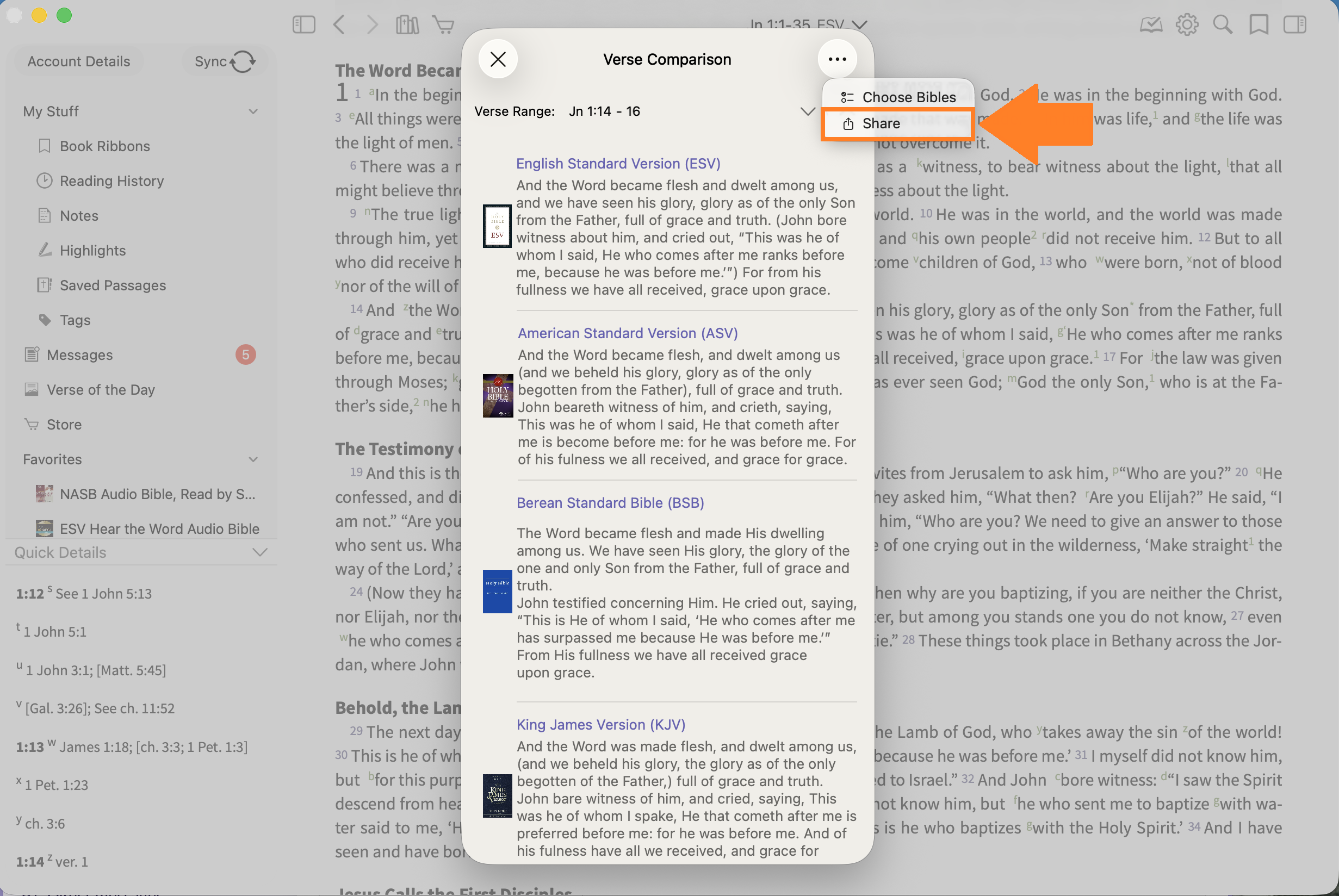This screenshot has height=896, width=1339.
Task: Open the reading plan check icon
Action: click(1150, 24)
